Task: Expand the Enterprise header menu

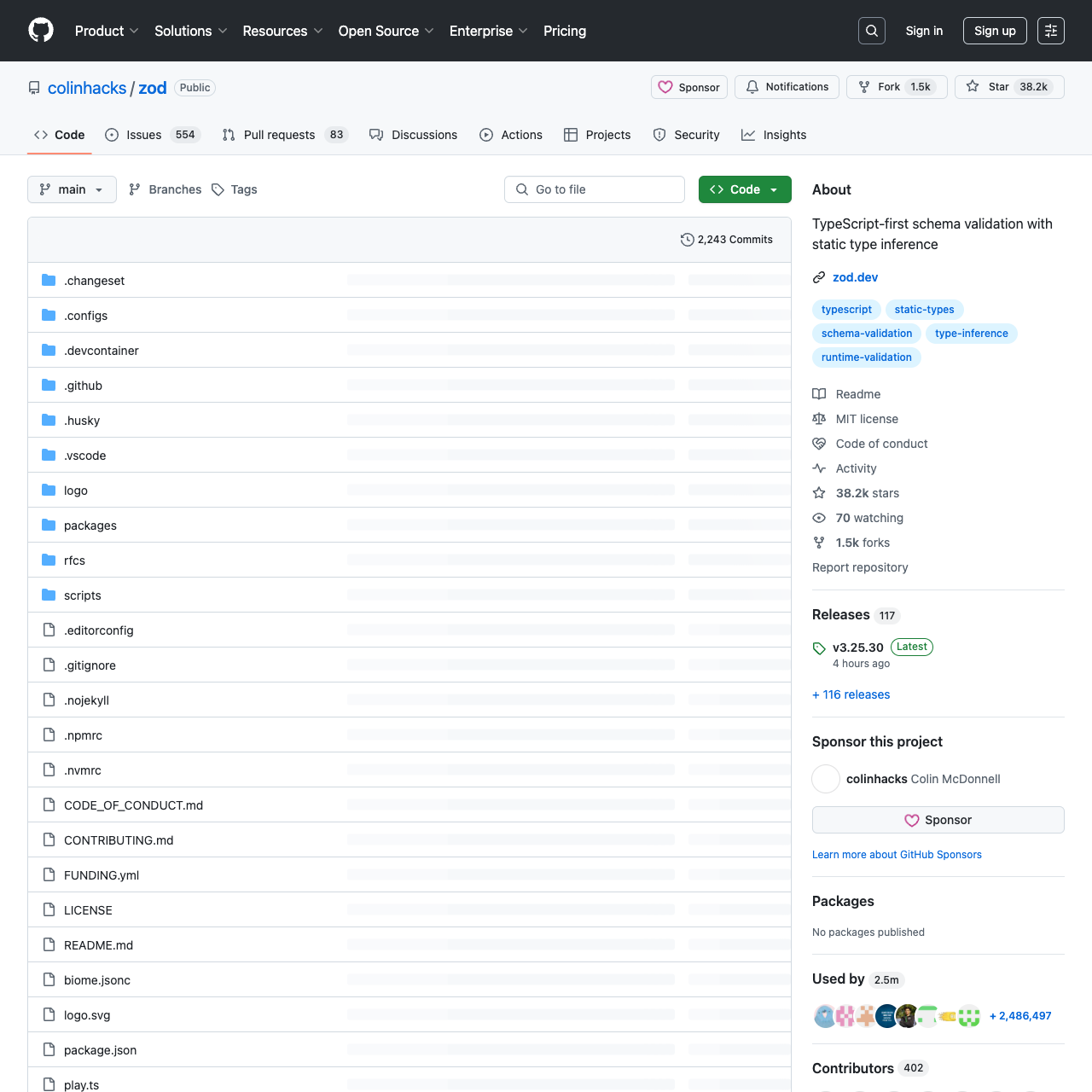Action: coord(489,31)
